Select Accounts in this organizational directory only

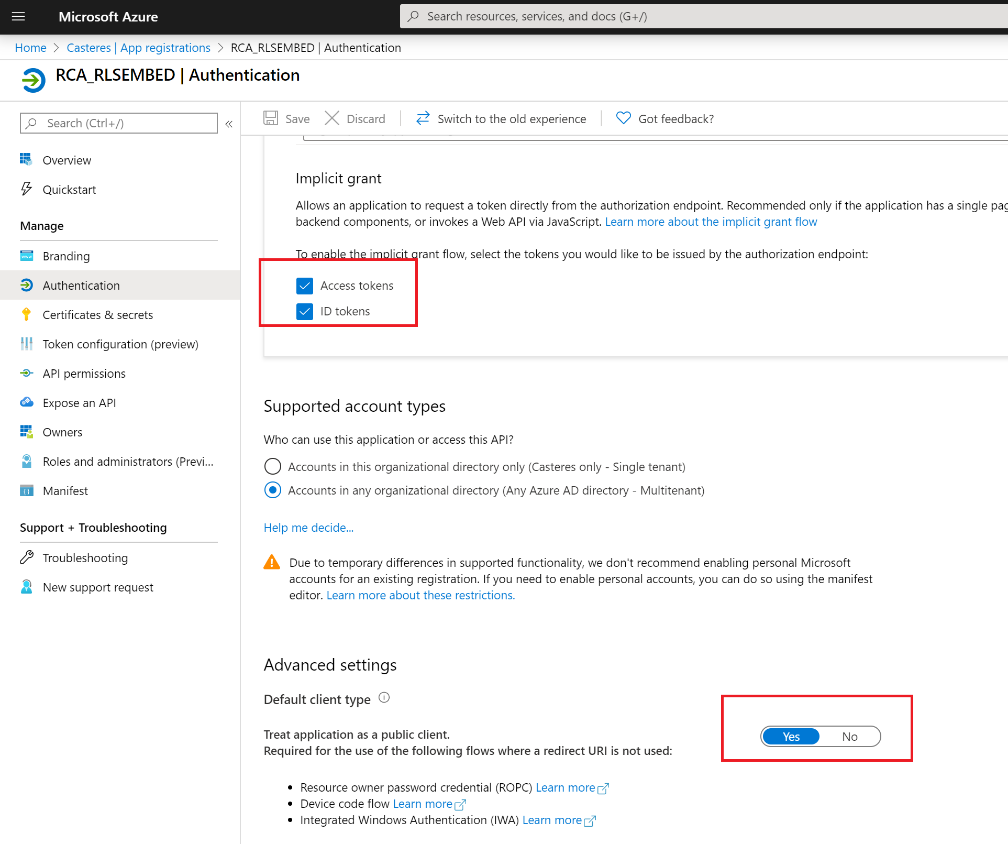coord(272,466)
